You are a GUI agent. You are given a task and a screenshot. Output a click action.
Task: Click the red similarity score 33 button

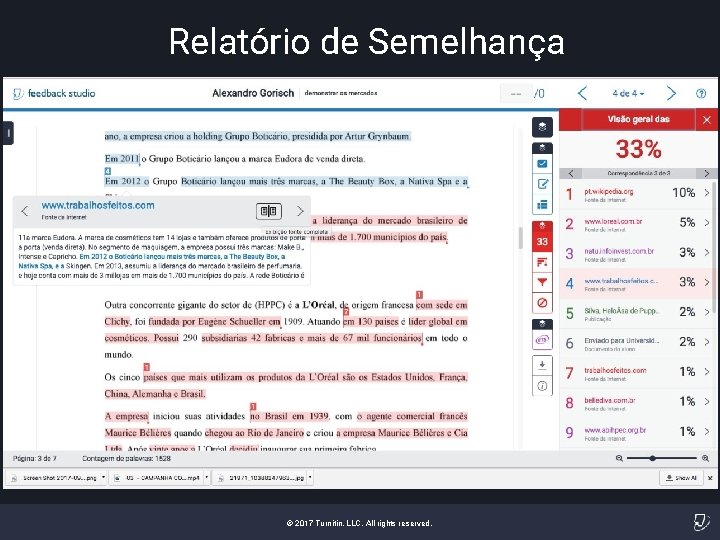(542, 241)
